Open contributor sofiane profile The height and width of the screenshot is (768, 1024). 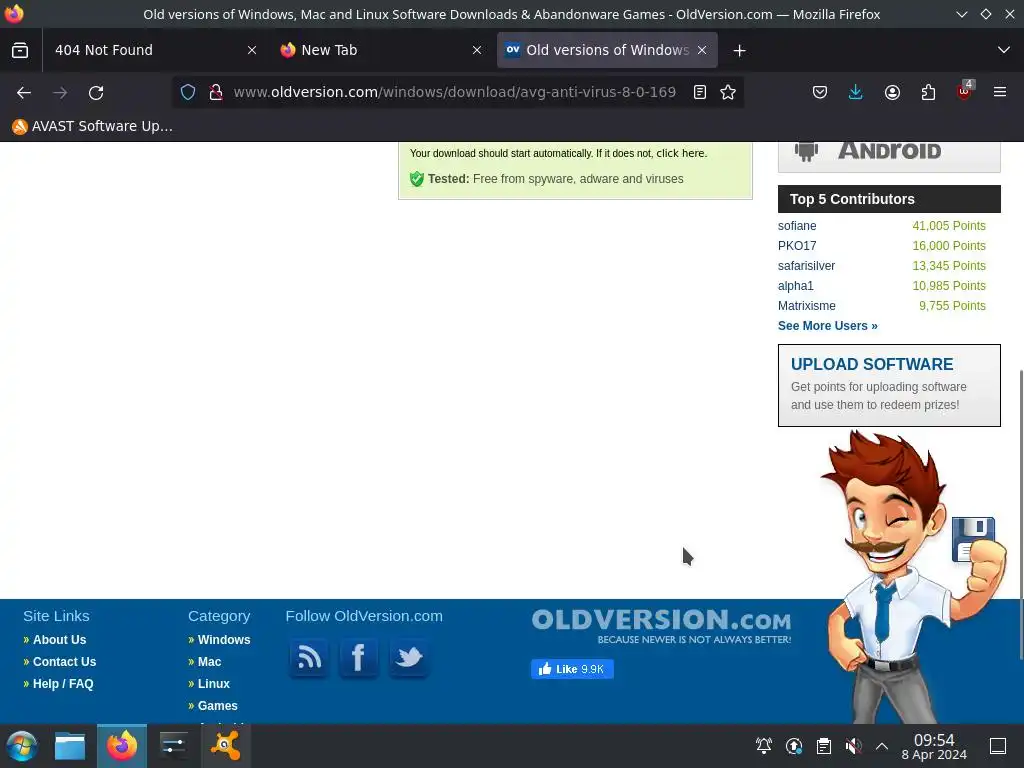(797, 226)
